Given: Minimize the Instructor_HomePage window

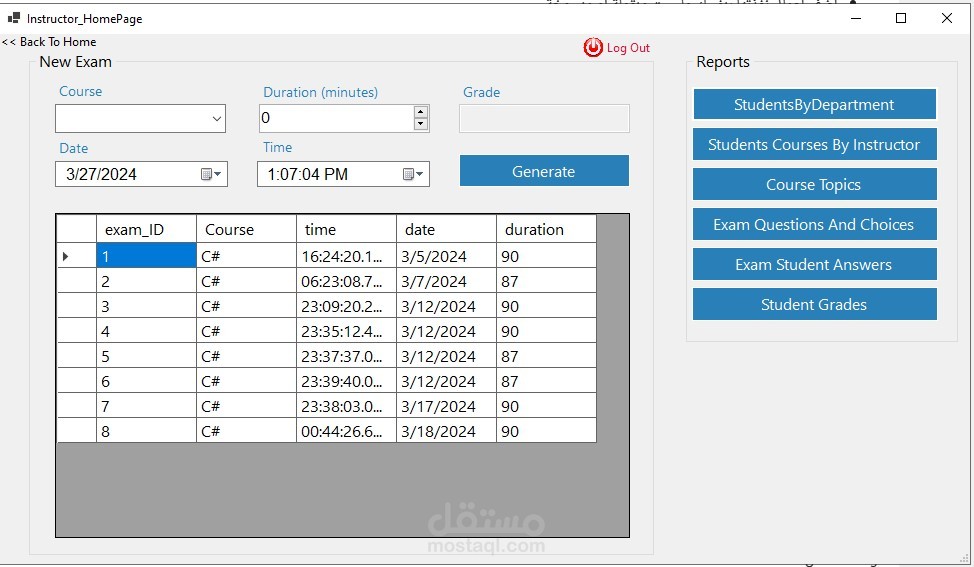Looking at the screenshot, I should coord(855,18).
